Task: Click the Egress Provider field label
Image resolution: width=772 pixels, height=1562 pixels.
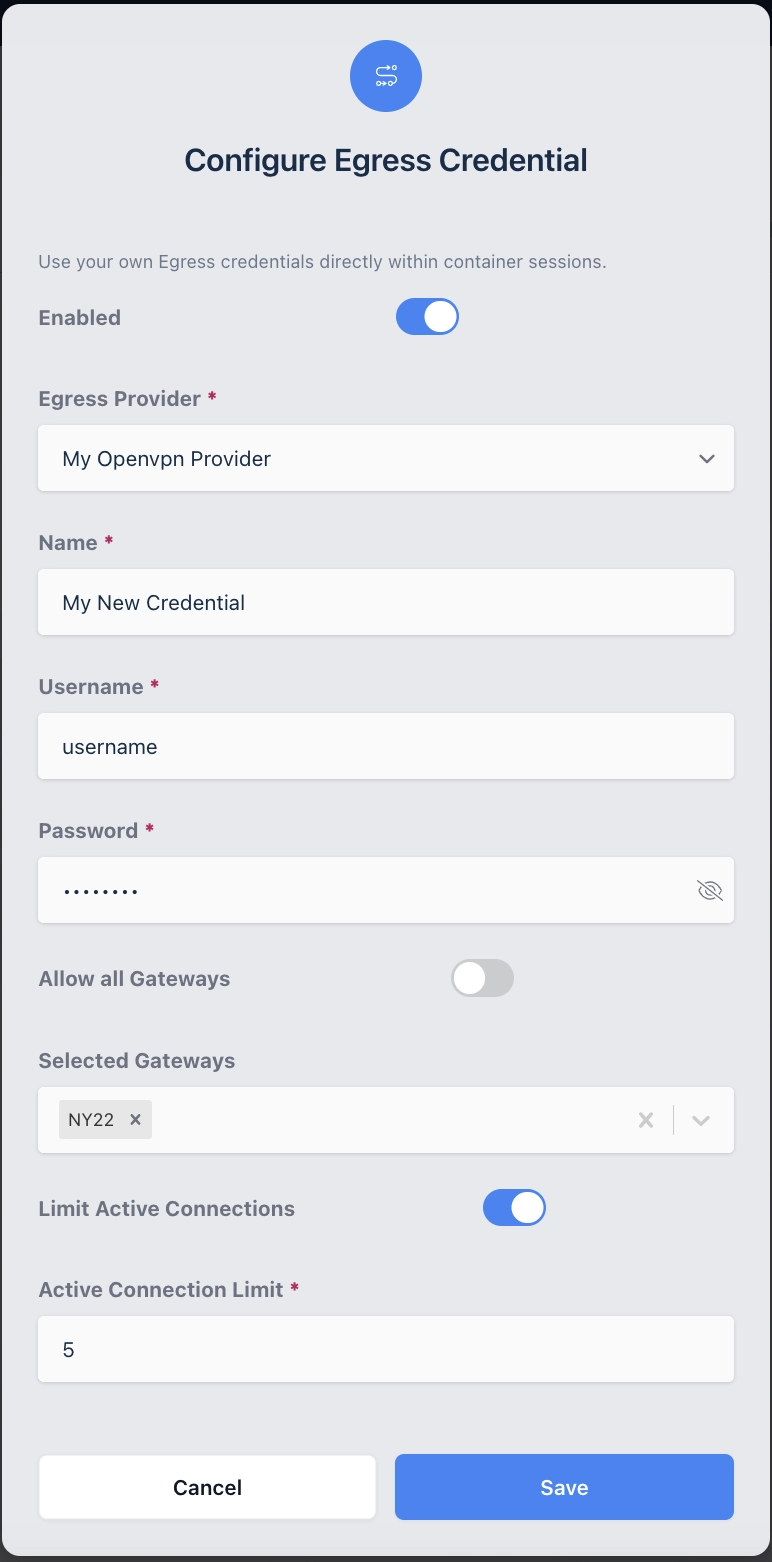Action: point(120,398)
